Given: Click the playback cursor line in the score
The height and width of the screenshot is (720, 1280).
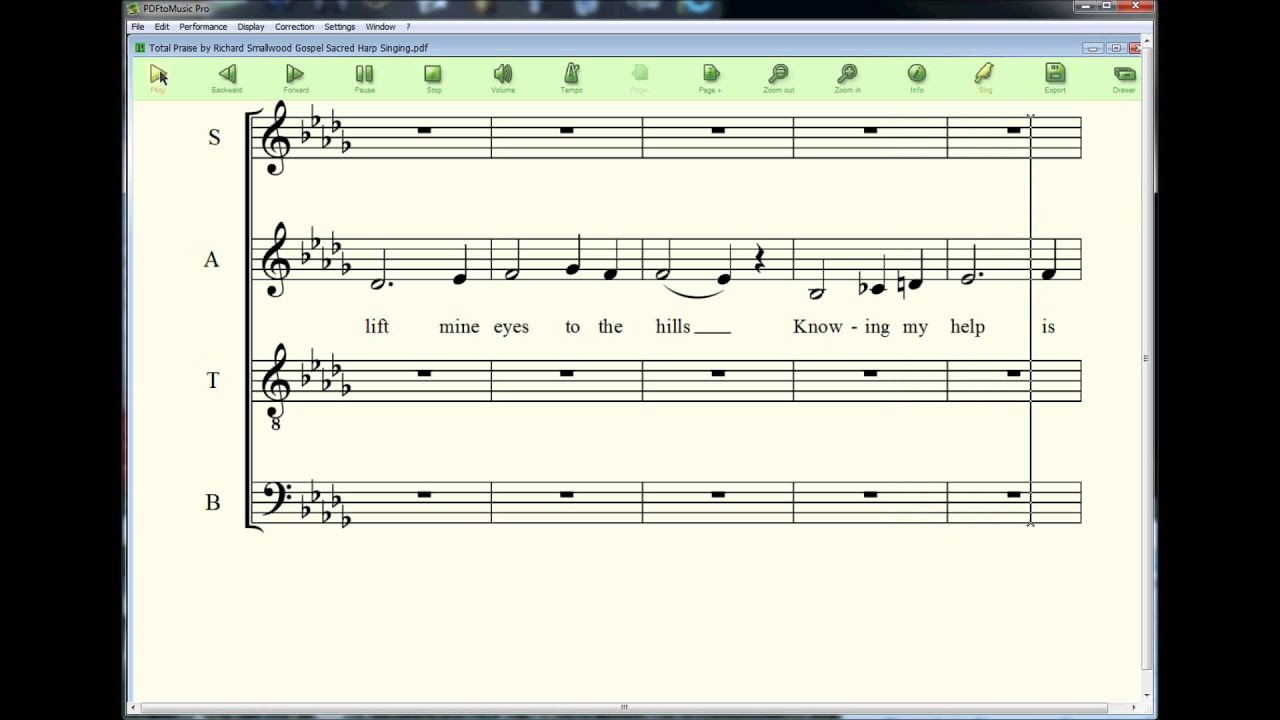Looking at the screenshot, I should click(1031, 320).
